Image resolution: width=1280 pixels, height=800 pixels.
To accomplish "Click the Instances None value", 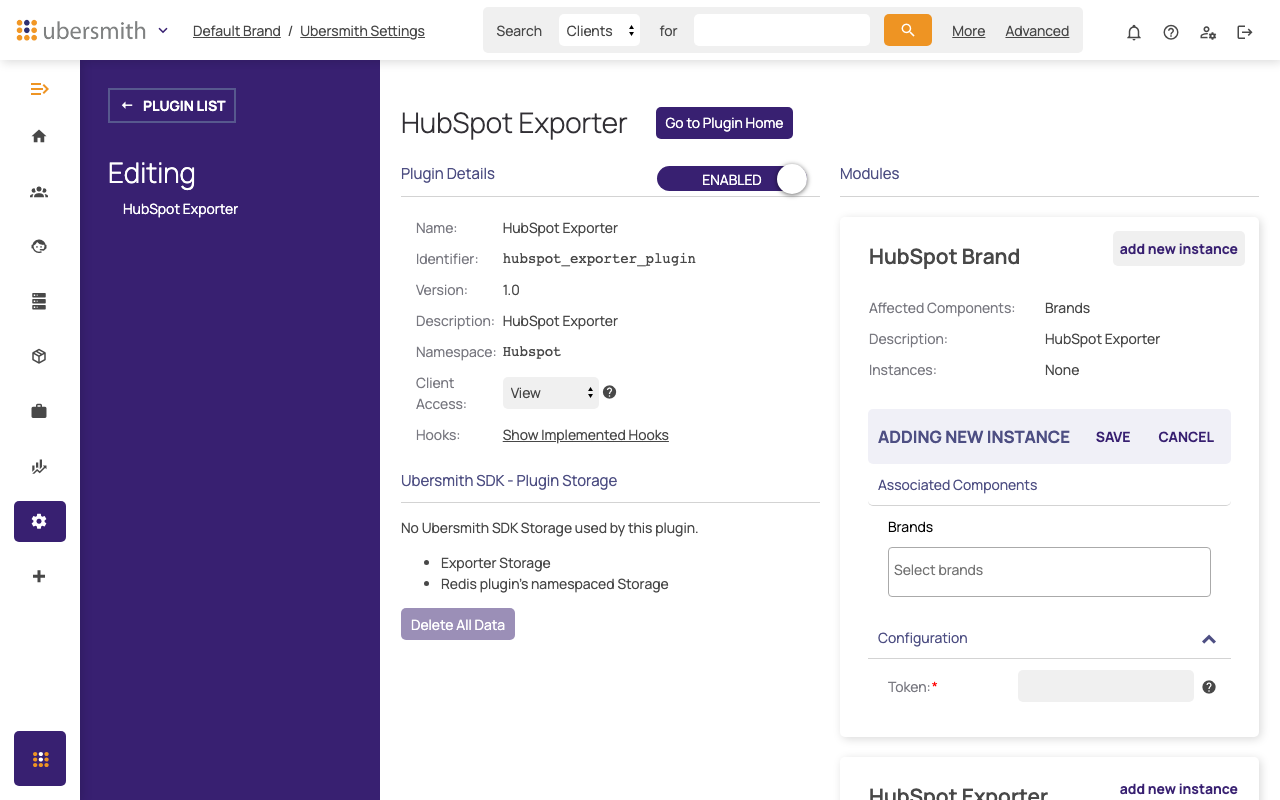I will point(1062,370).
